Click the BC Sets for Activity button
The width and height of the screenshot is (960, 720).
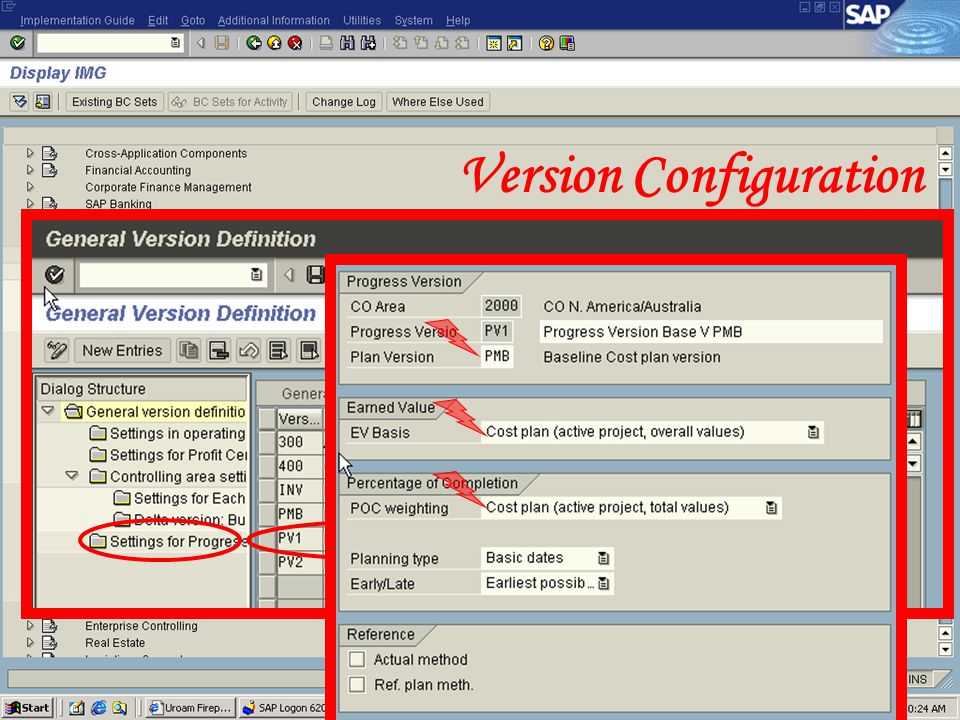click(x=230, y=102)
